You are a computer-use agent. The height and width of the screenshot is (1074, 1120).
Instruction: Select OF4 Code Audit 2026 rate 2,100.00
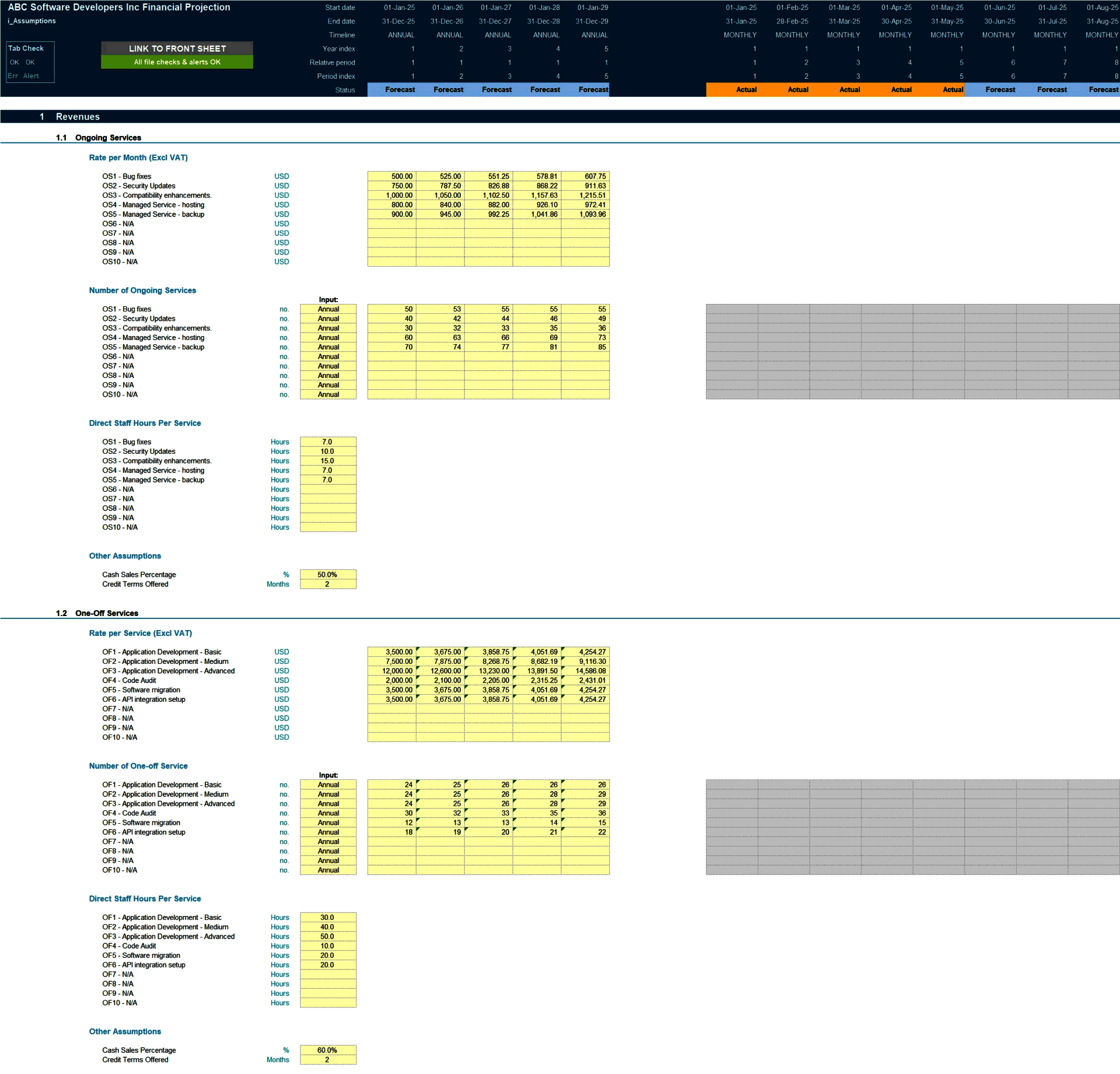440,681
